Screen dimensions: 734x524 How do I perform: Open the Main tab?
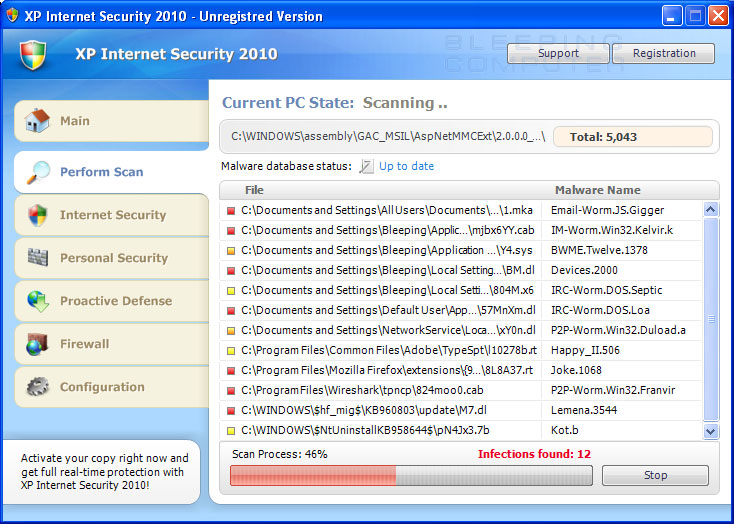click(x=111, y=121)
